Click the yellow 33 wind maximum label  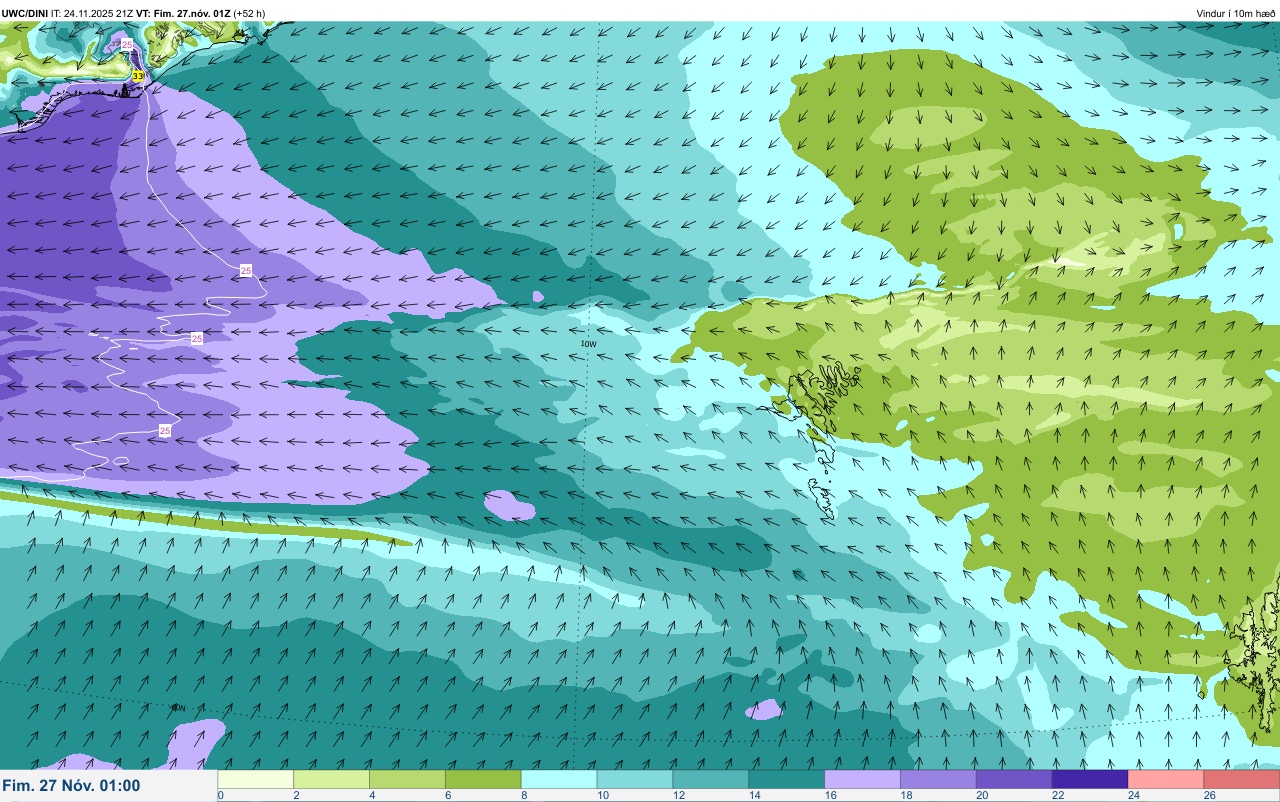[x=138, y=76]
